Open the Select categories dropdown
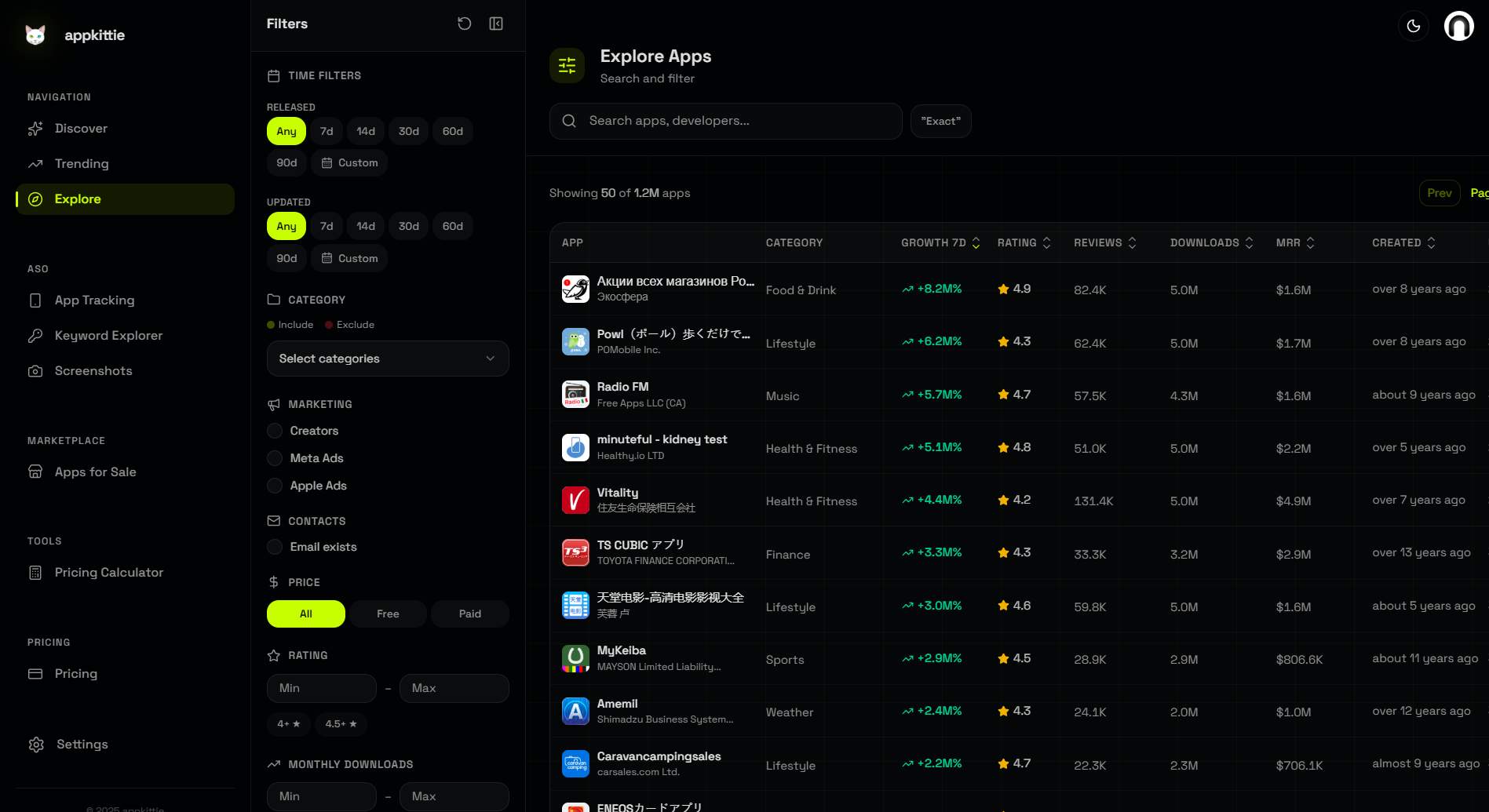This screenshot has height=812, width=1489. click(x=388, y=359)
